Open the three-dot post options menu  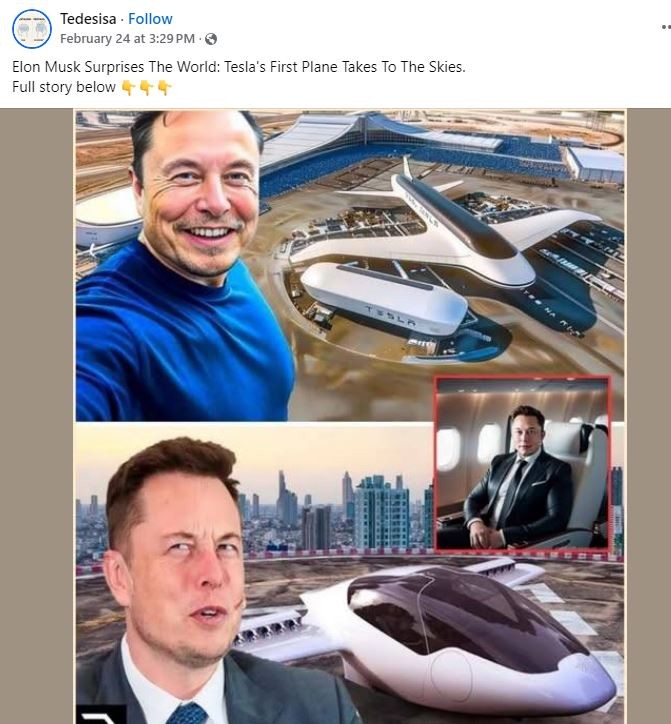(666, 27)
